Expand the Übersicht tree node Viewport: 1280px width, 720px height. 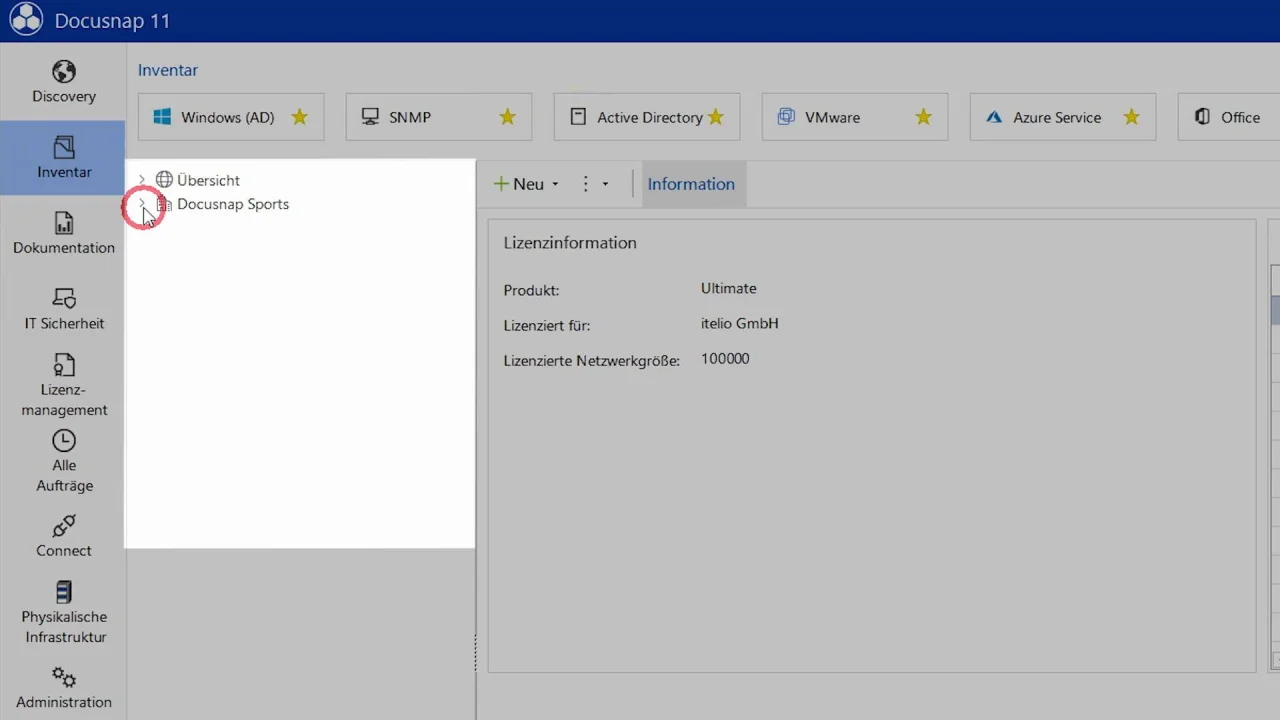click(141, 180)
